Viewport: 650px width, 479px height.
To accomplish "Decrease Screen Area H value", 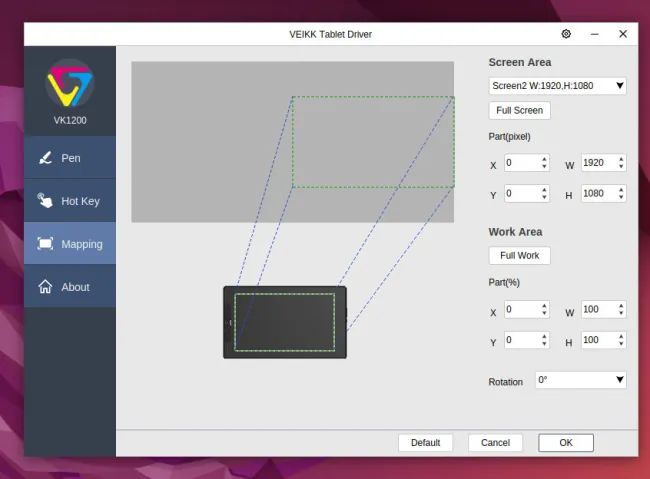I will 621,197.
